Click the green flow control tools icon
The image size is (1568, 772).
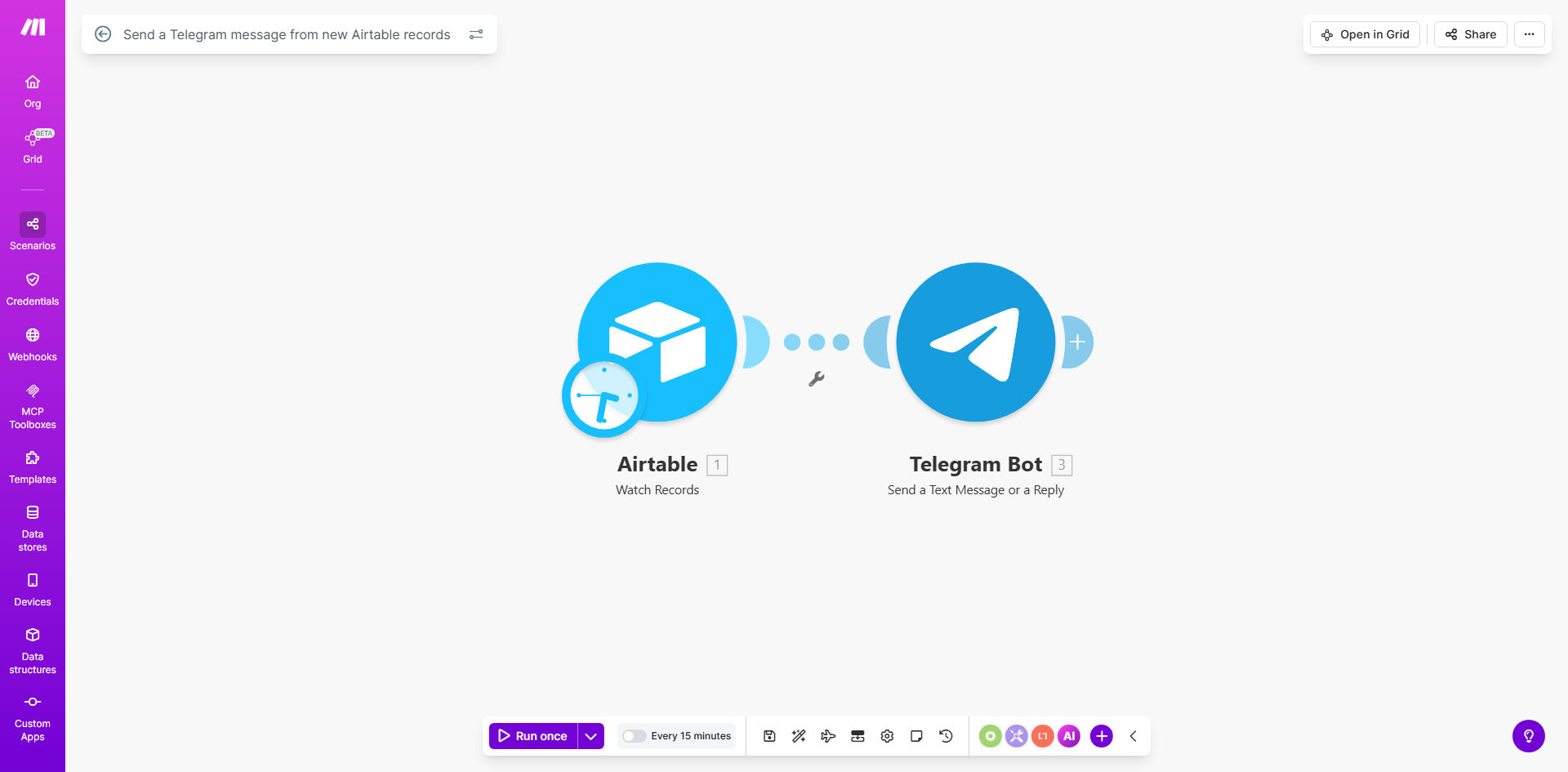pyautogui.click(x=991, y=736)
